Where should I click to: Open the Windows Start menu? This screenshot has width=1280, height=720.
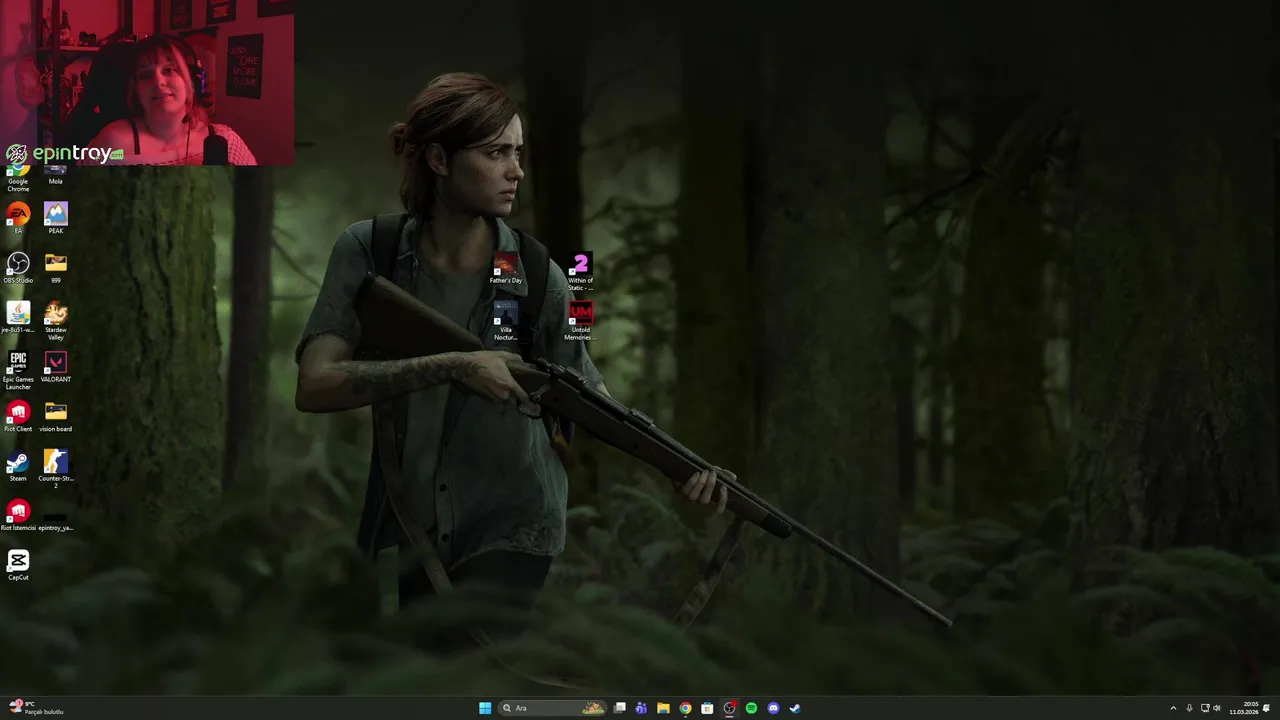click(x=485, y=708)
